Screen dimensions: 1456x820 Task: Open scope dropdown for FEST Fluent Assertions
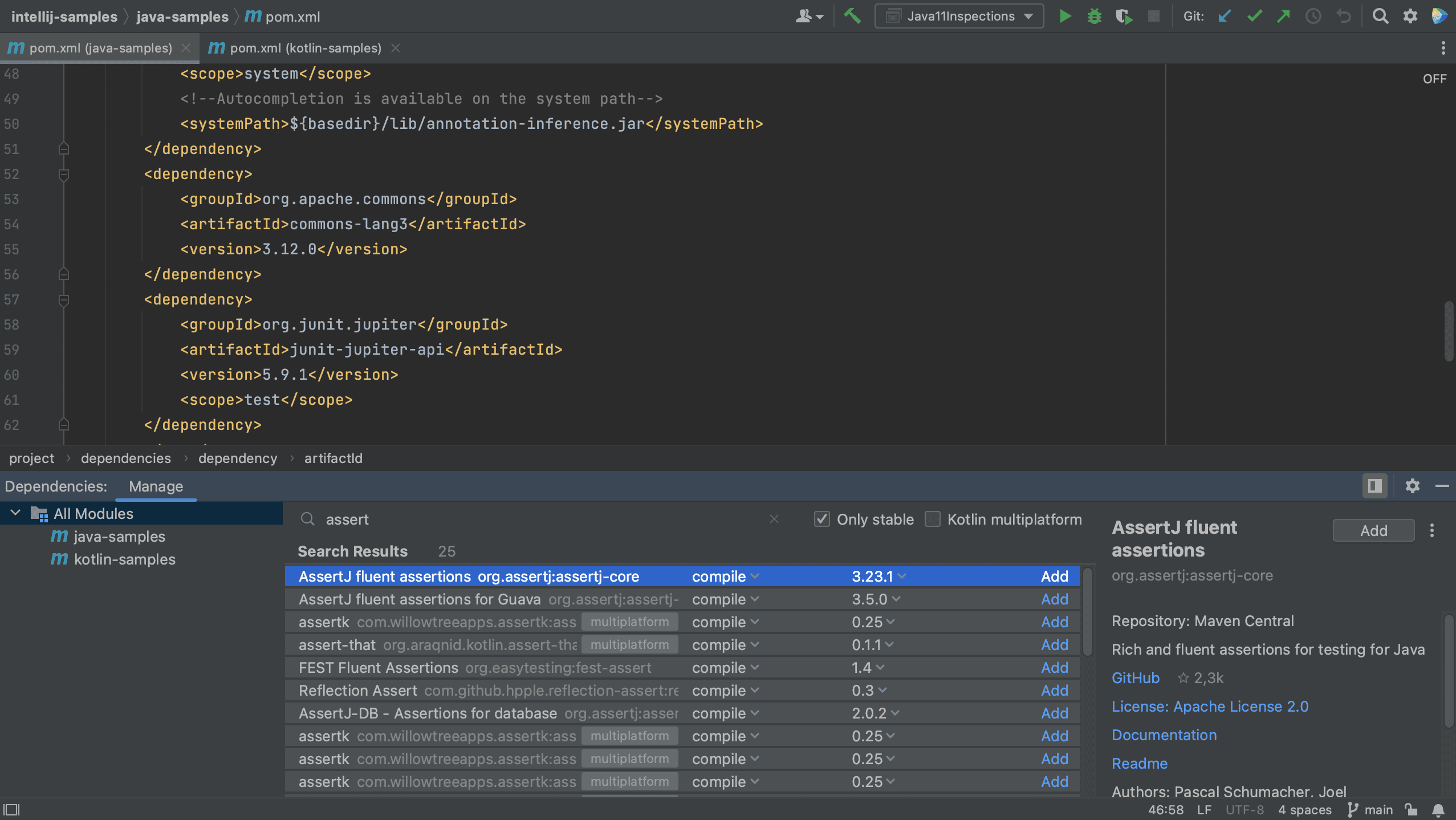(x=725, y=668)
